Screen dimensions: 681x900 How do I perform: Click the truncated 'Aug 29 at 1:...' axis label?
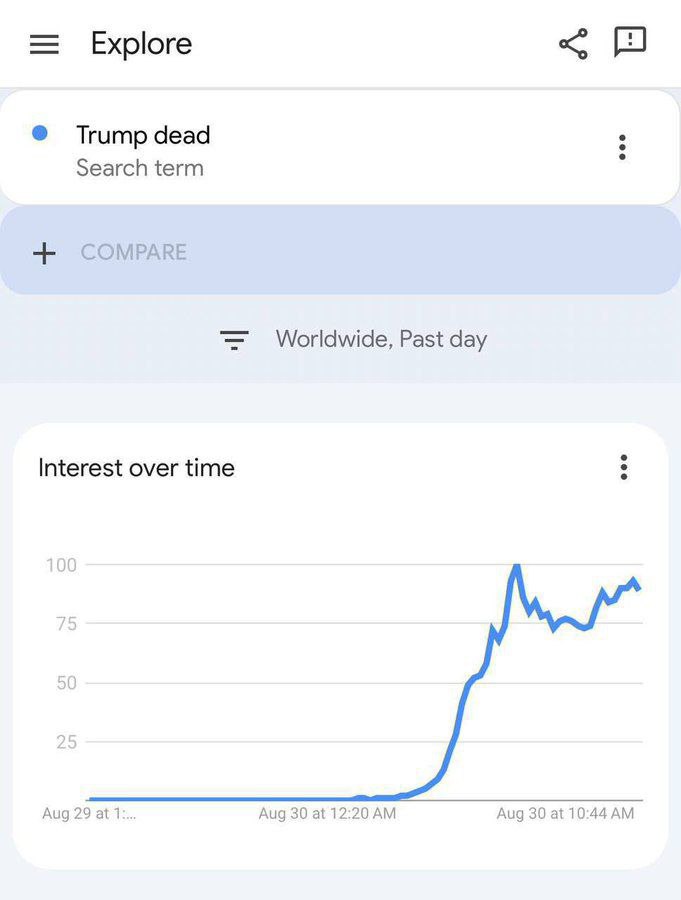(89, 814)
